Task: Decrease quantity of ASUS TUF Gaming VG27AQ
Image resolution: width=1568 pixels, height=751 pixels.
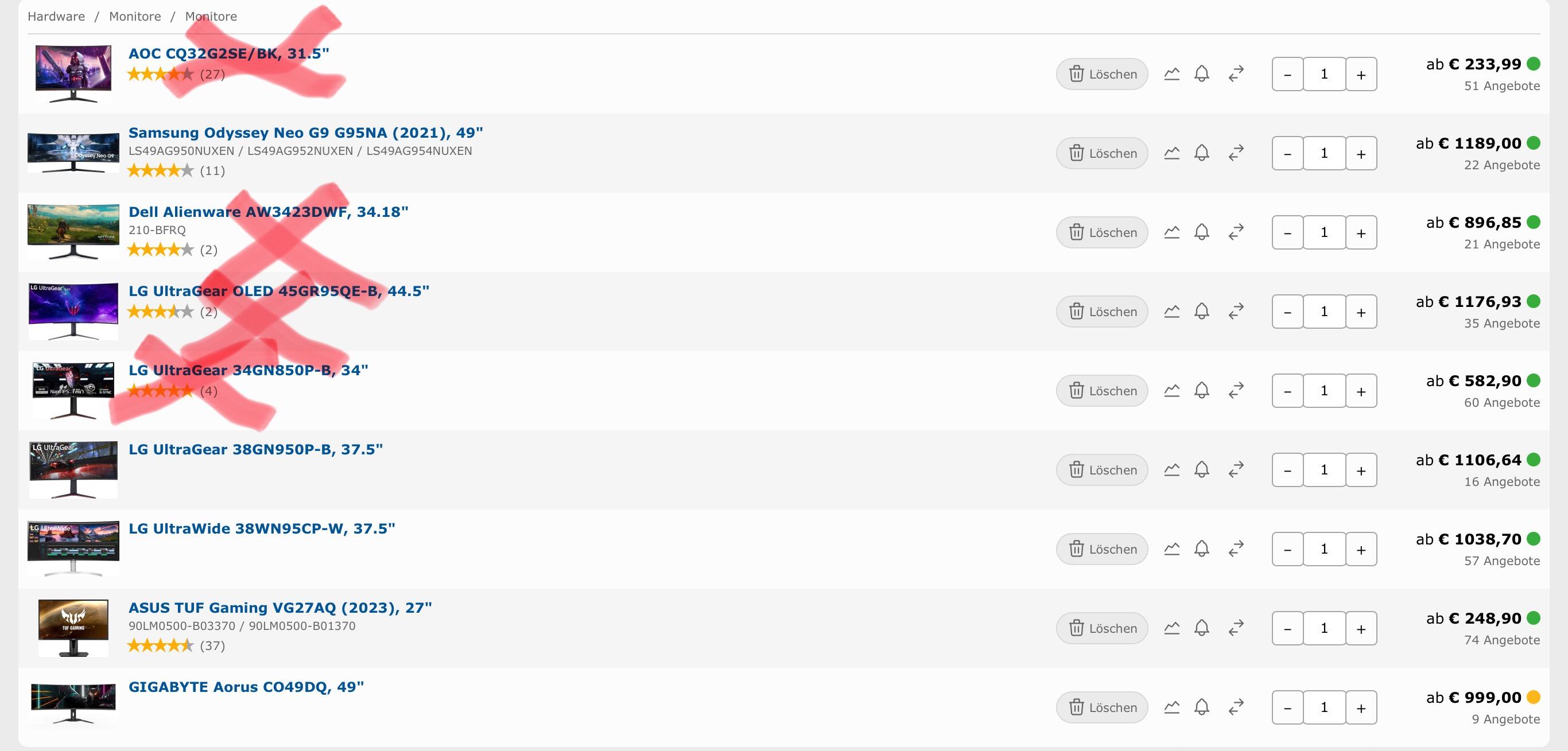Action: (1287, 628)
